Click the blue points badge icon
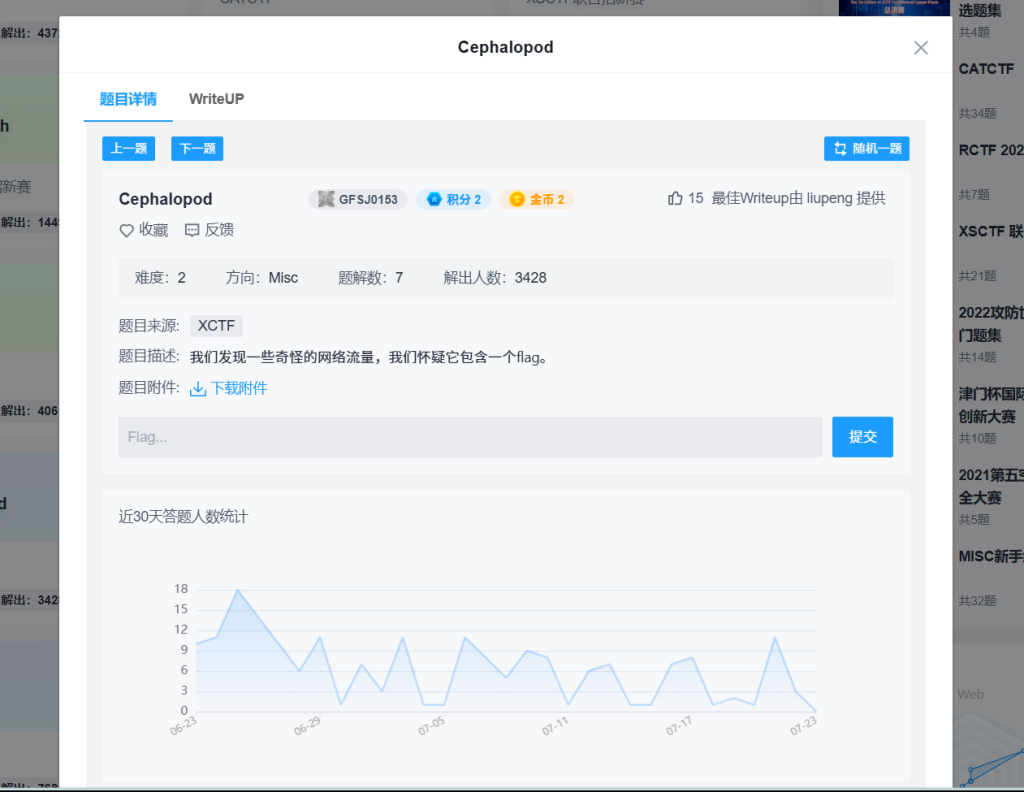1024x792 pixels. [434, 199]
